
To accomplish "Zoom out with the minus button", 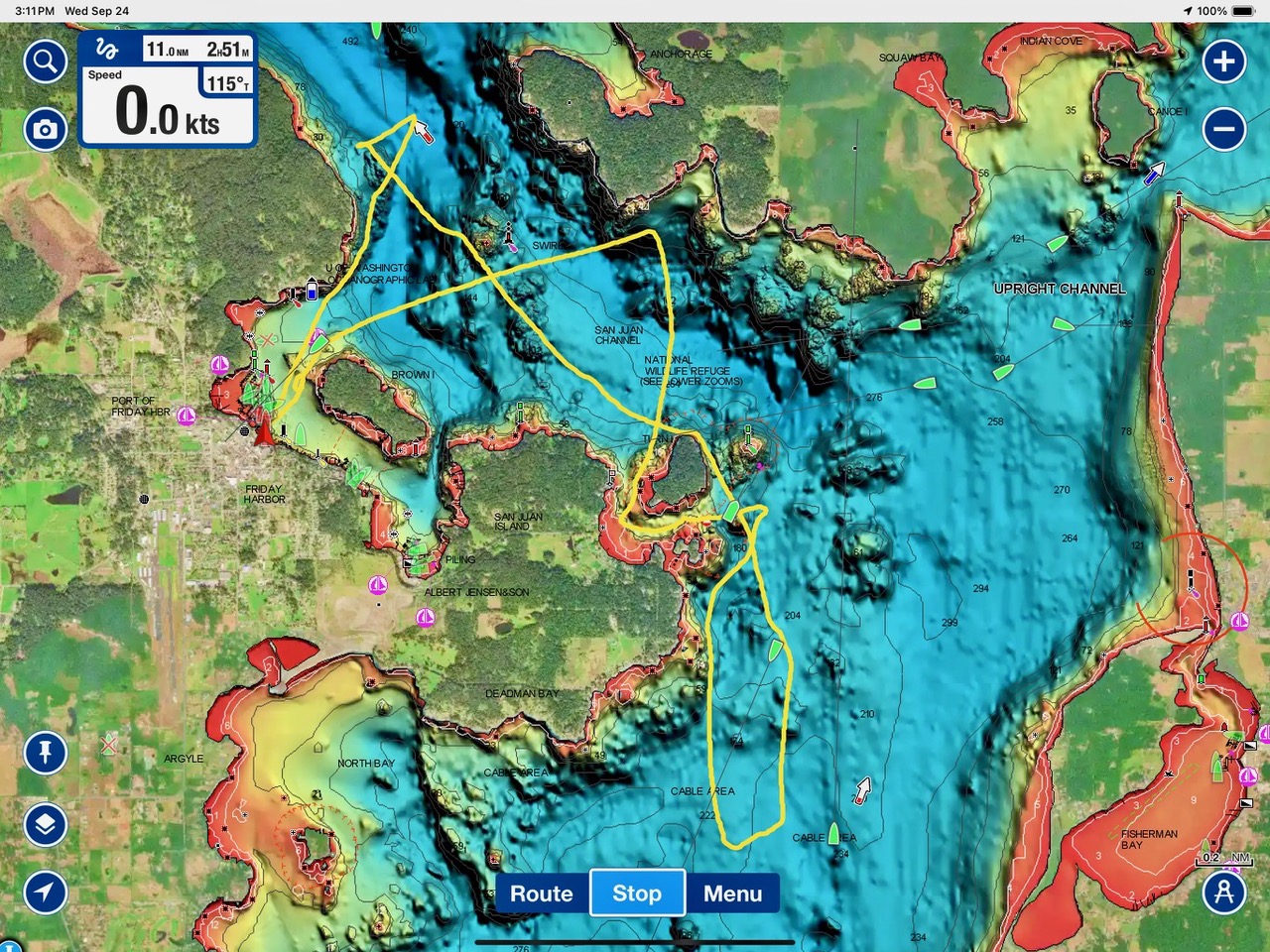I will point(1223,129).
